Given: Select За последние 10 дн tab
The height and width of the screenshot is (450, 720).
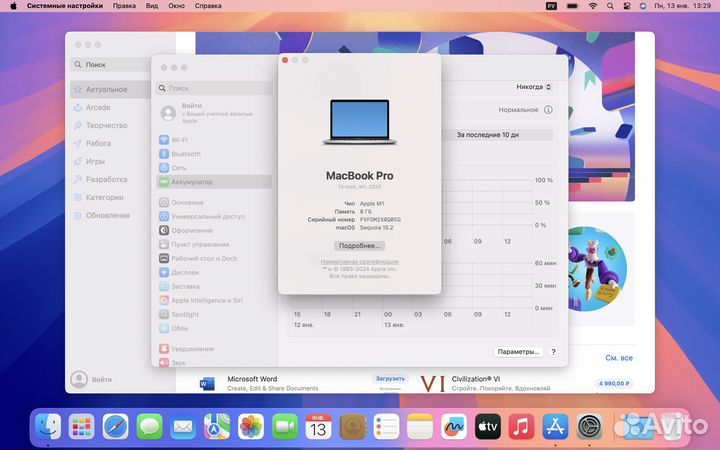Looking at the screenshot, I should pos(488,135).
